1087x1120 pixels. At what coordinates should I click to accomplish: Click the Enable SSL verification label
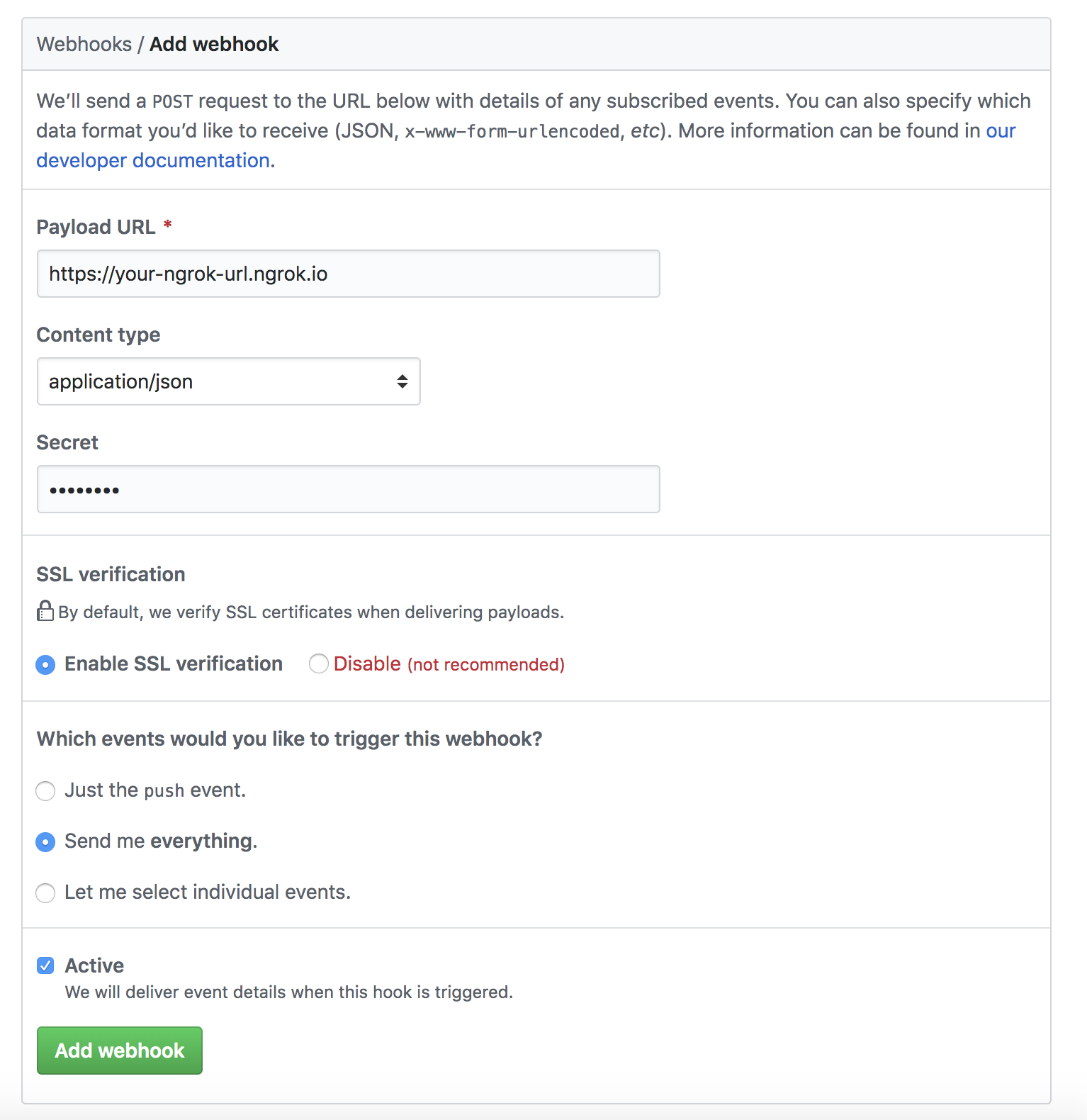click(x=174, y=664)
